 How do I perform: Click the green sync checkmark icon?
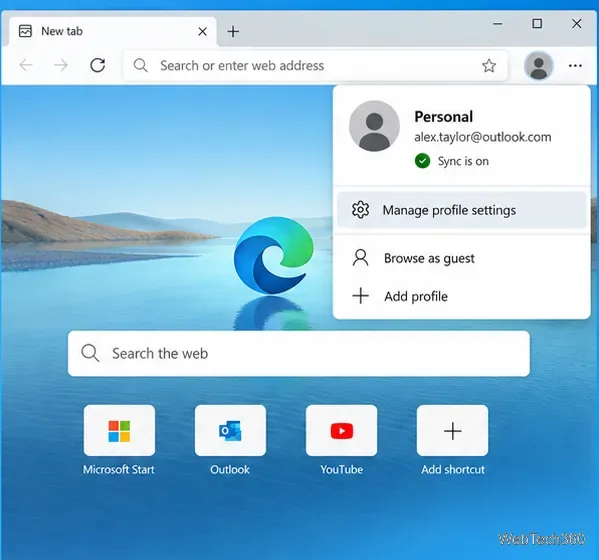click(x=422, y=161)
